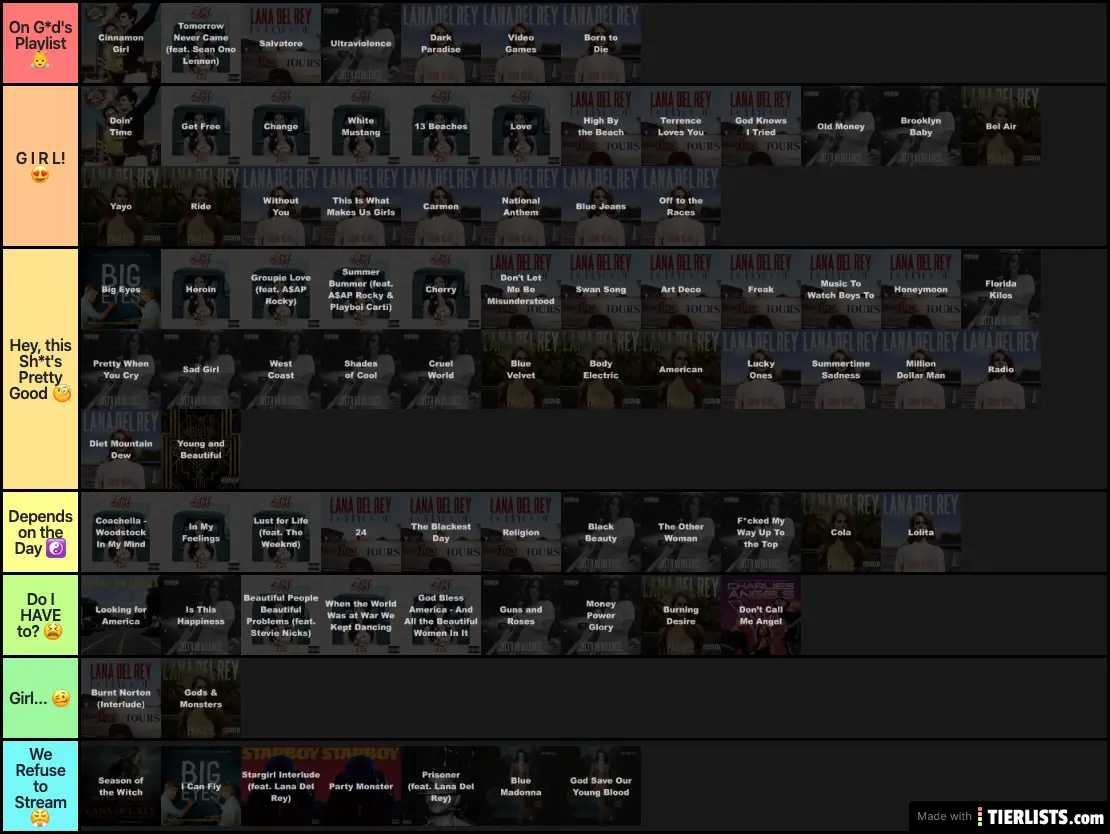Select the "Depends on the Day" label

click(40, 532)
